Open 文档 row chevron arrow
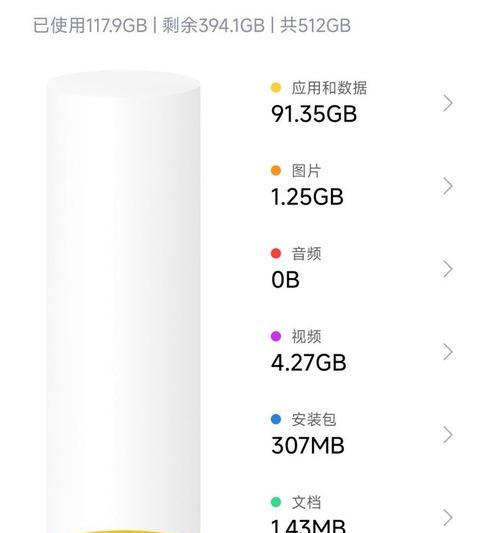This screenshot has width=500, height=533. [x=448, y=518]
